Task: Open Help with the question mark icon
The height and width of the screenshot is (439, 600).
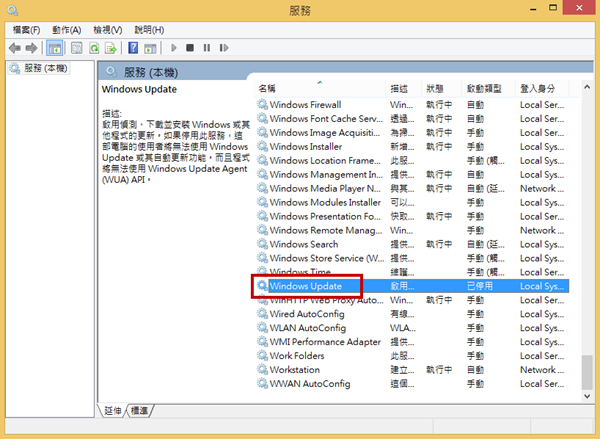Action: pos(133,48)
